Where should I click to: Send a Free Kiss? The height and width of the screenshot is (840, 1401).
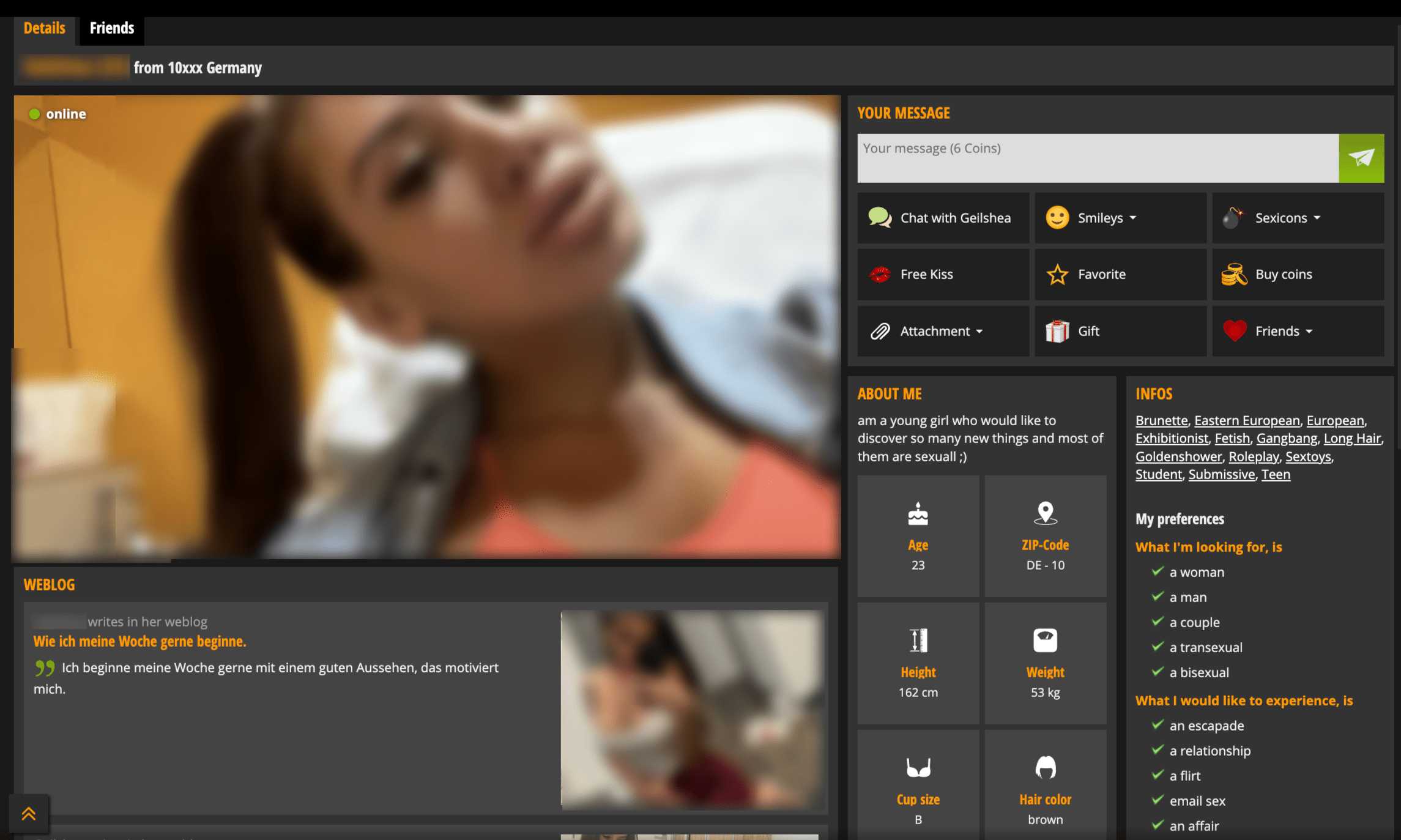(x=943, y=274)
